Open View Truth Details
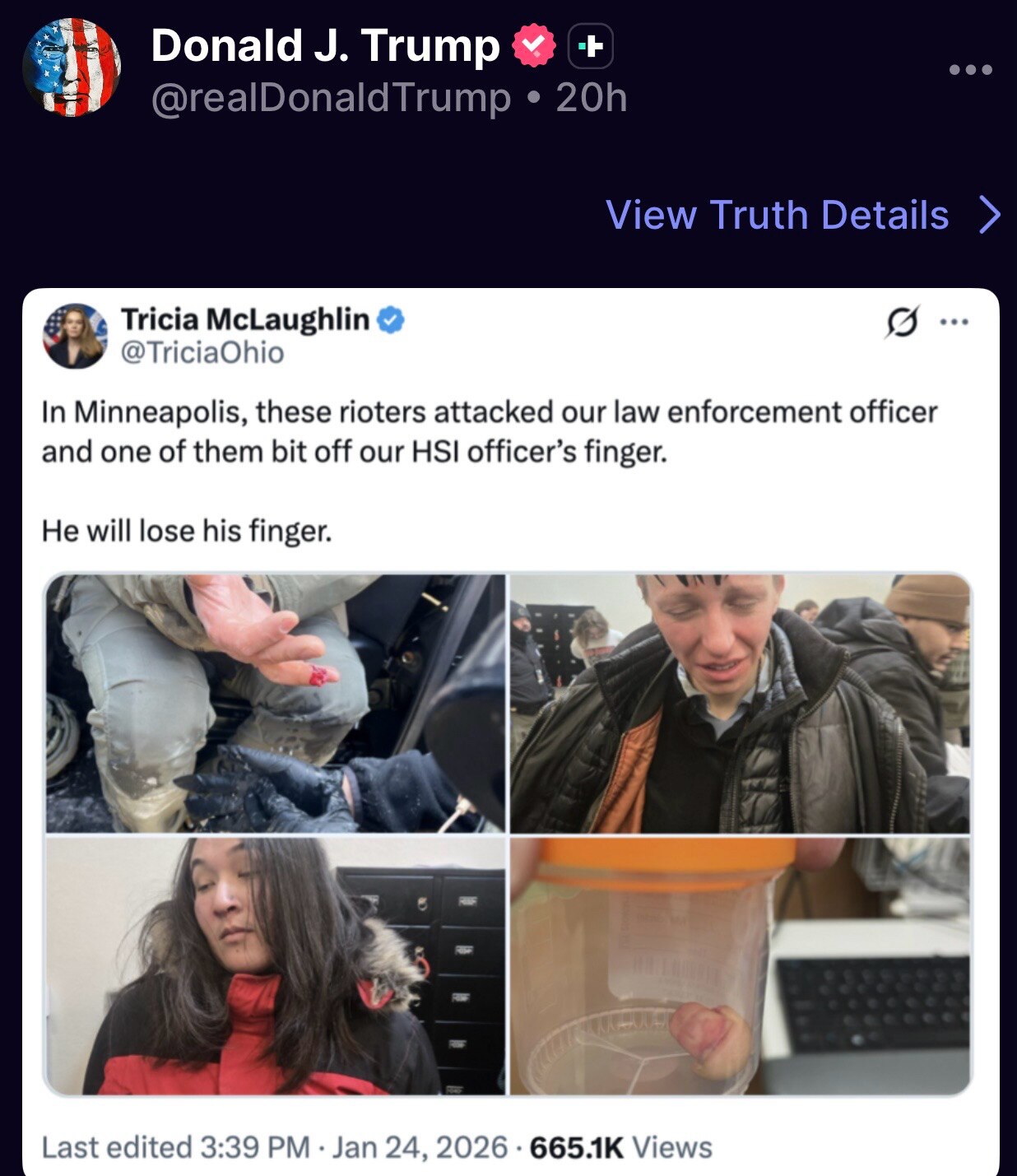 pyautogui.click(x=777, y=215)
